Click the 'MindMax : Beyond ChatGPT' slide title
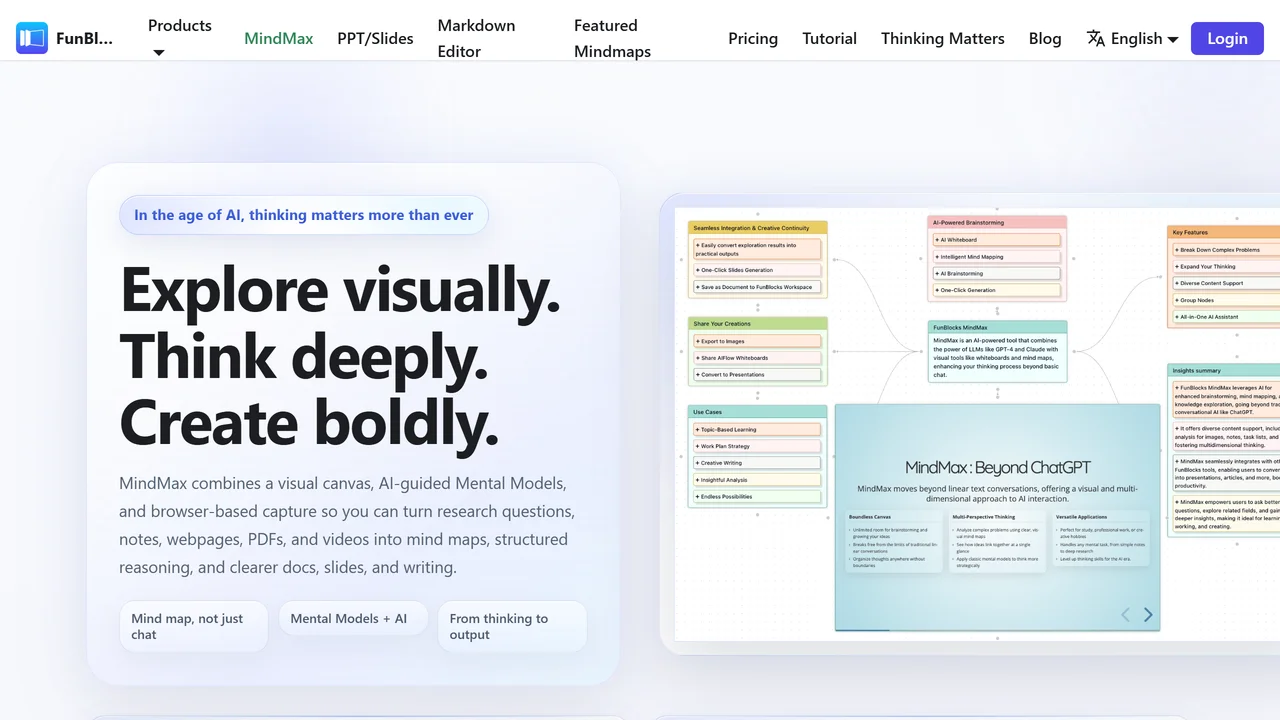 pyautogui.click(x=997, y=467)
